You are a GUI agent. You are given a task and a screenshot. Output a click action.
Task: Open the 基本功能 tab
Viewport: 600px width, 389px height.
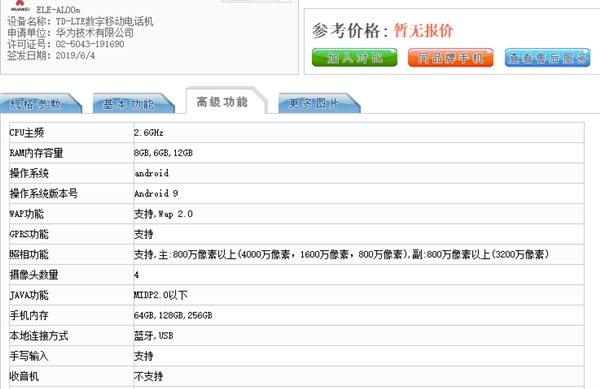tap(134, 103)
